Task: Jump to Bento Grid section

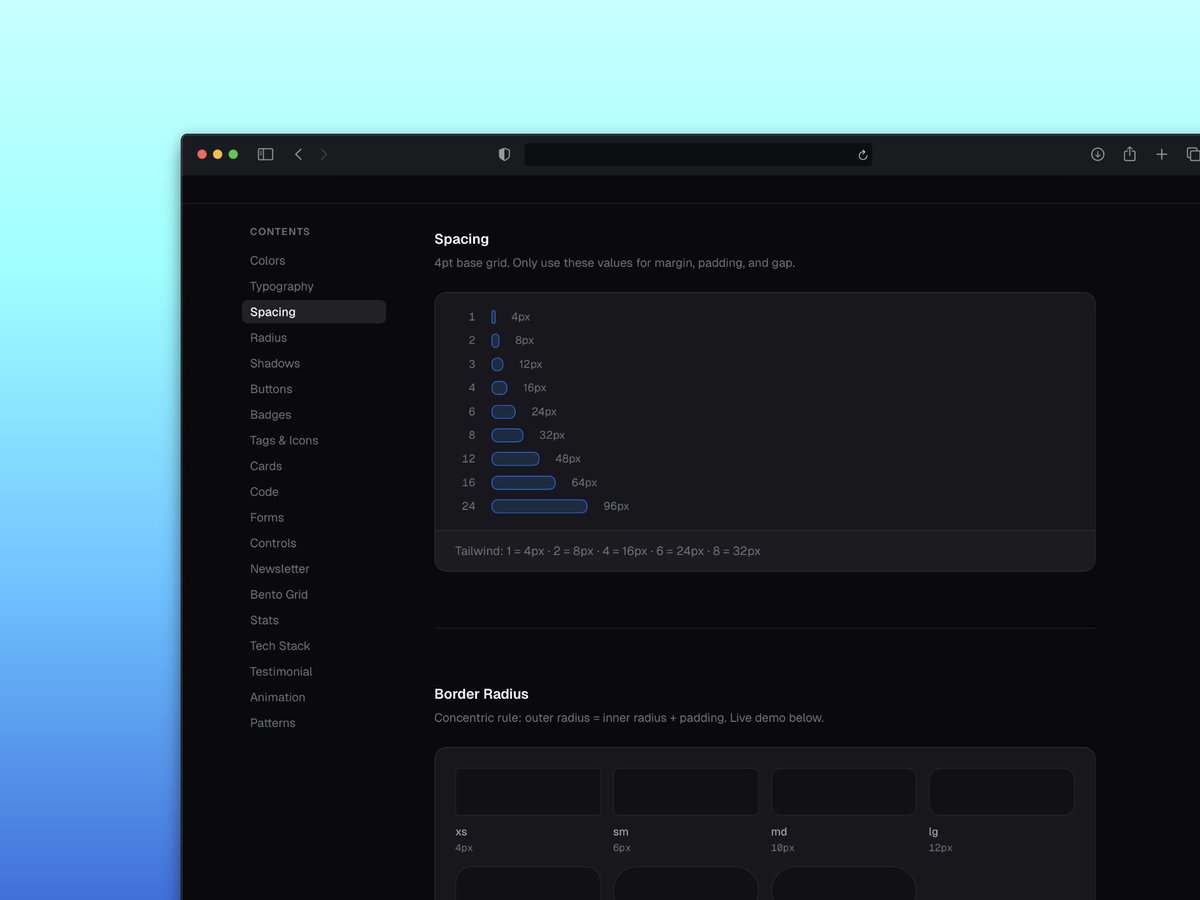Action: tap(279, 595)
